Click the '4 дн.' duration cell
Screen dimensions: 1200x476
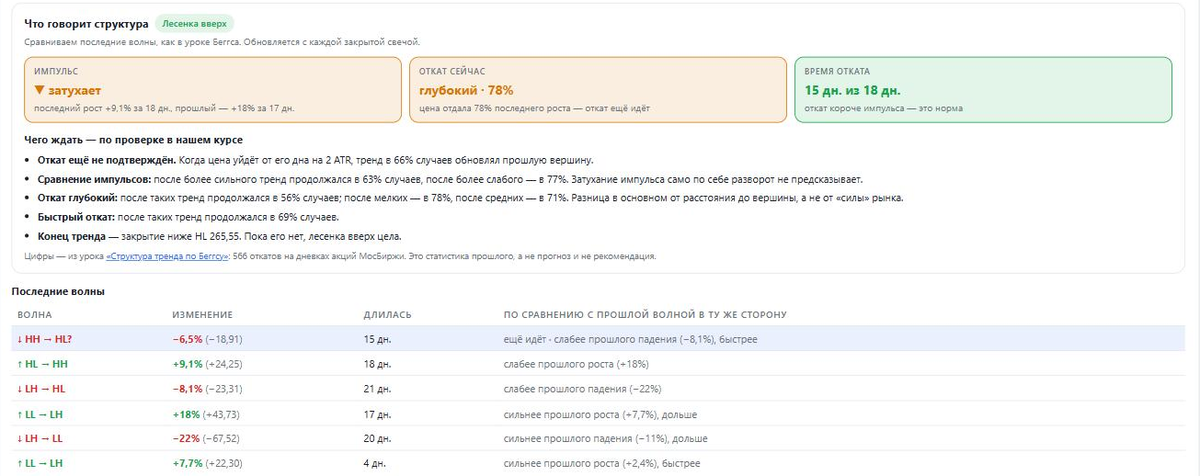[x=376, y=464]
